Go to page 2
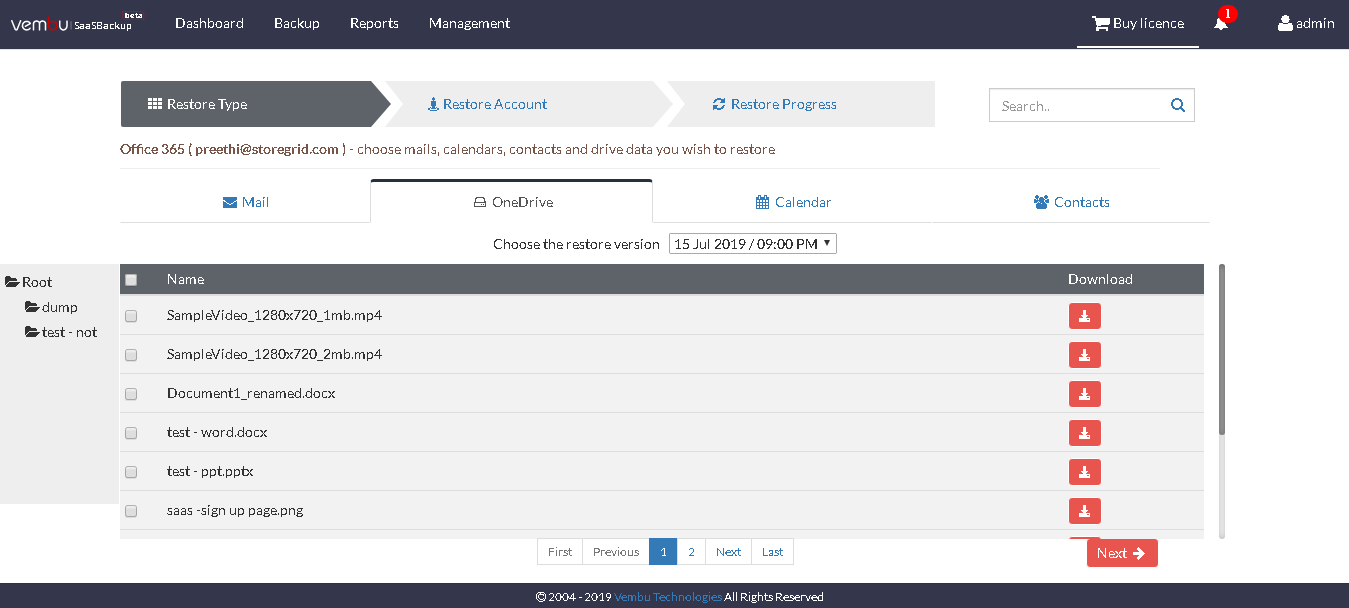The image size is (1349, 608). coord(691,552)
